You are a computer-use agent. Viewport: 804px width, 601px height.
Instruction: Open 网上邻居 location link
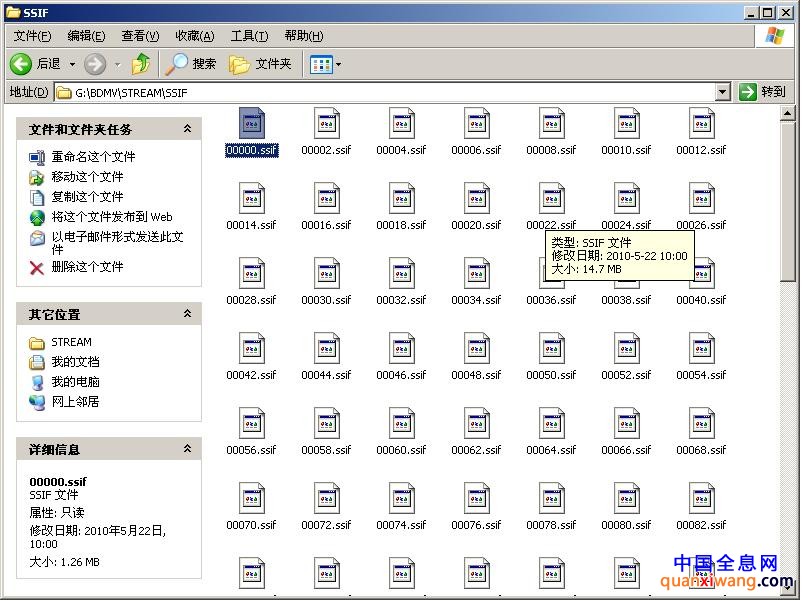[x=75, y=402]
